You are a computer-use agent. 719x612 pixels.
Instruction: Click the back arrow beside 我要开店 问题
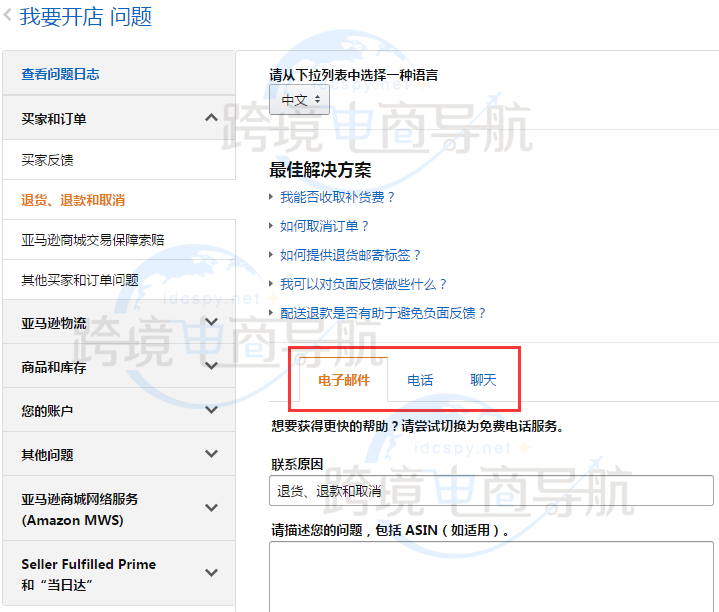tap(9, 16)
